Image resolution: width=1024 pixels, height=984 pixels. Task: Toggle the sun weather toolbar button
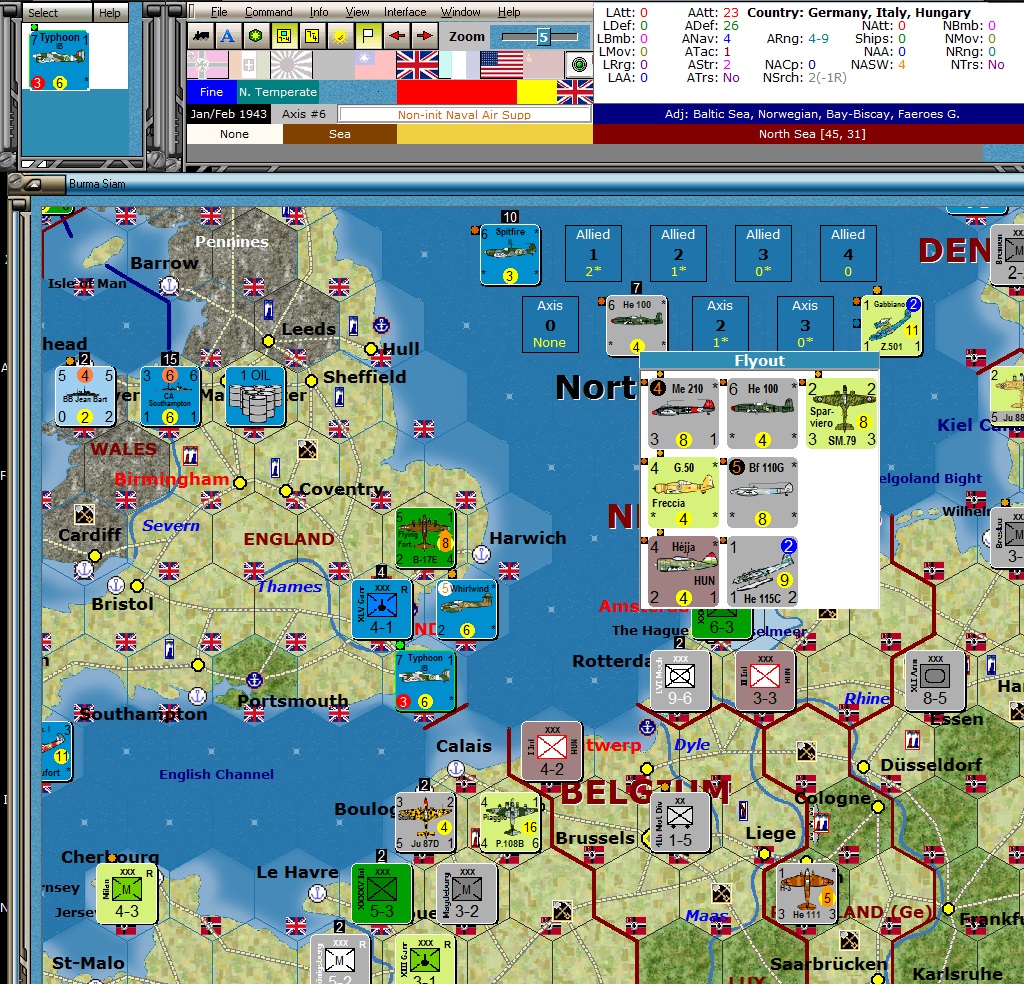pyautogui.click(x=340, y=36)
